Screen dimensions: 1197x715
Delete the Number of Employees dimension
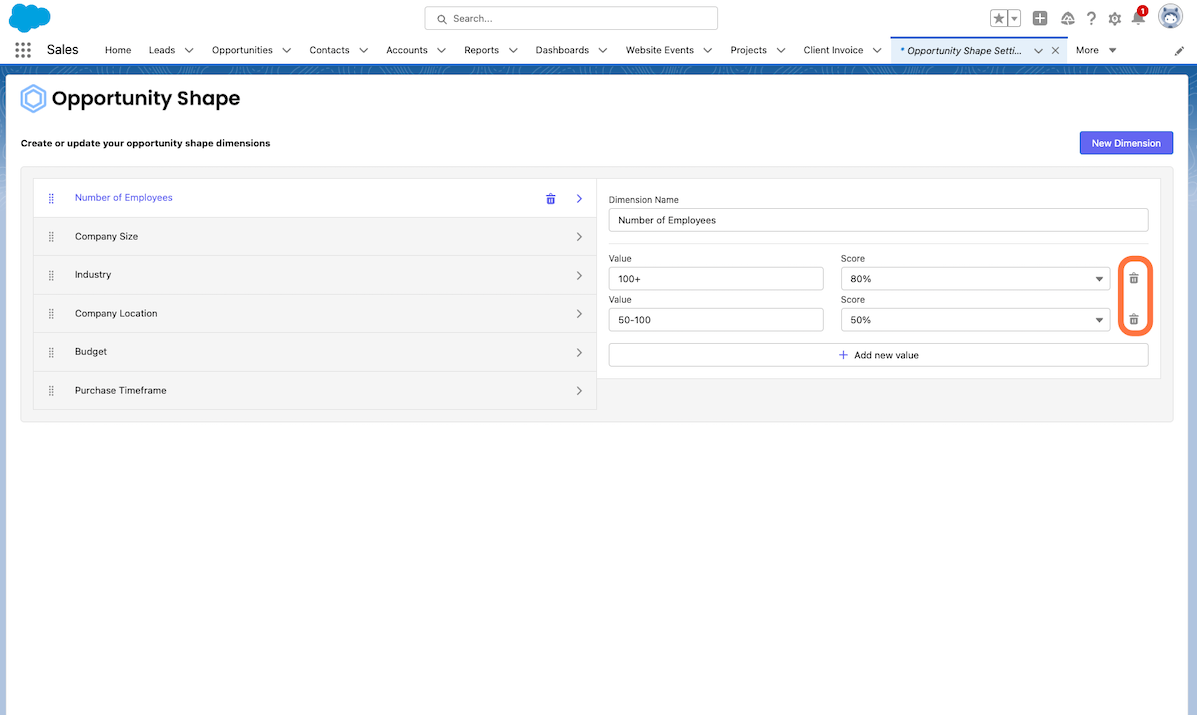click(550, 199)
